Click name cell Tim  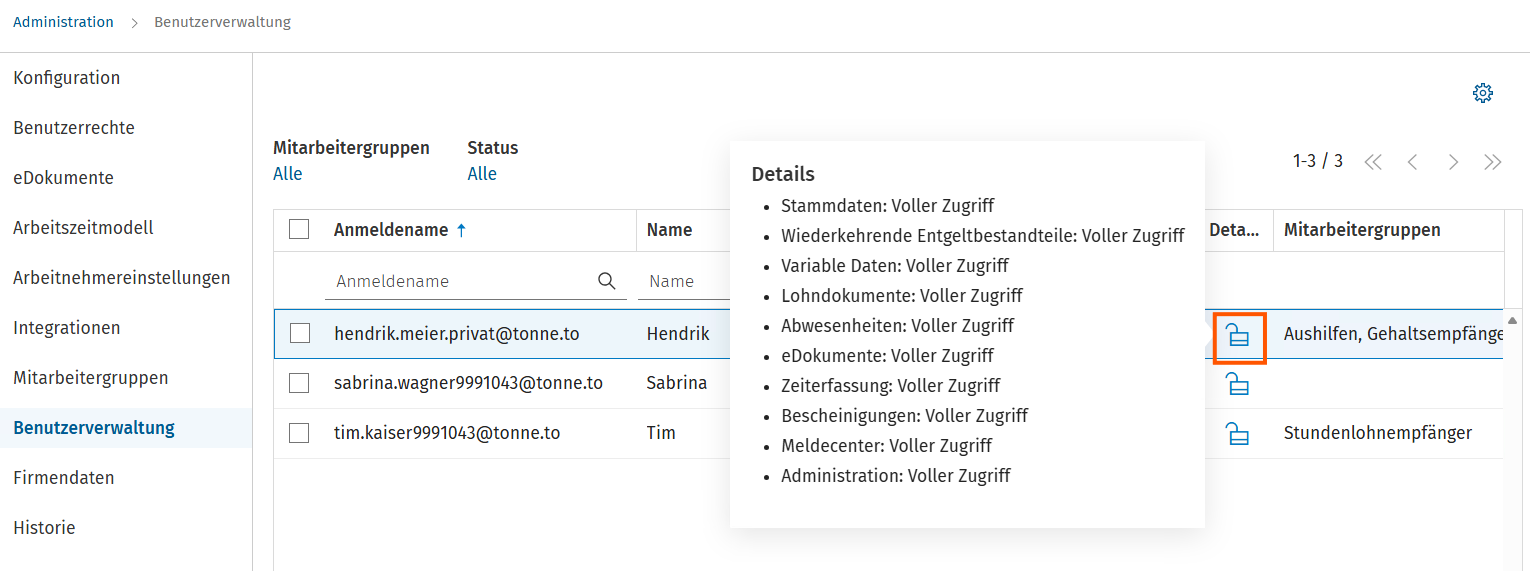(x=661, y=433)
